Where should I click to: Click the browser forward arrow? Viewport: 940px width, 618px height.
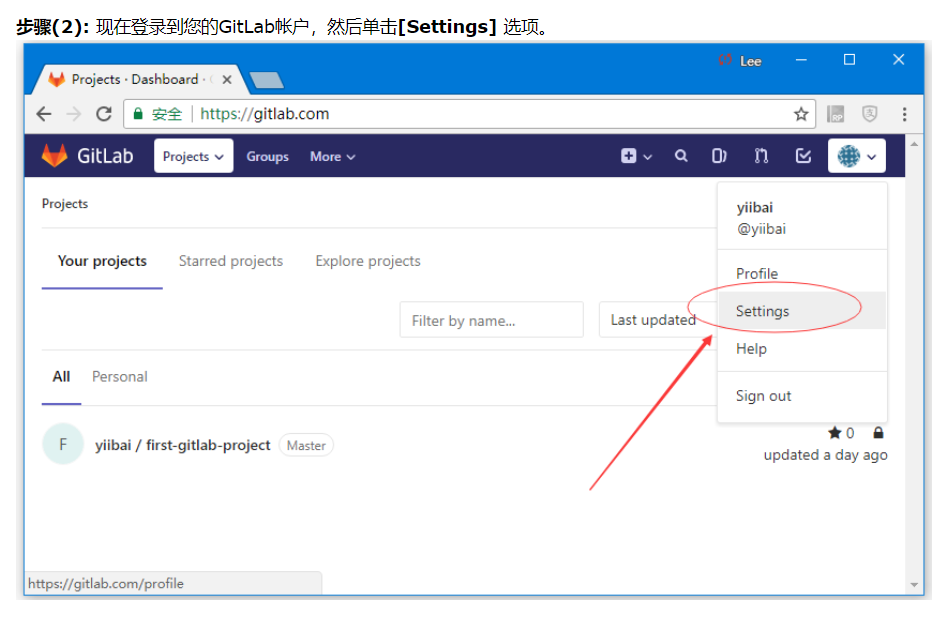pyautogui.click(x=73, y=114)
